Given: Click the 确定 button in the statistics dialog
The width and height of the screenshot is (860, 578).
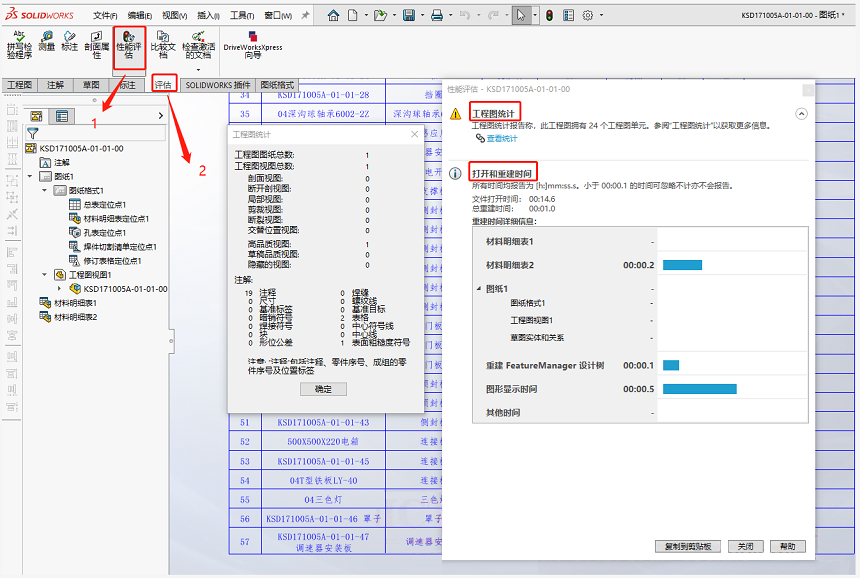Looking at the screenshot, I should (323, 388).
